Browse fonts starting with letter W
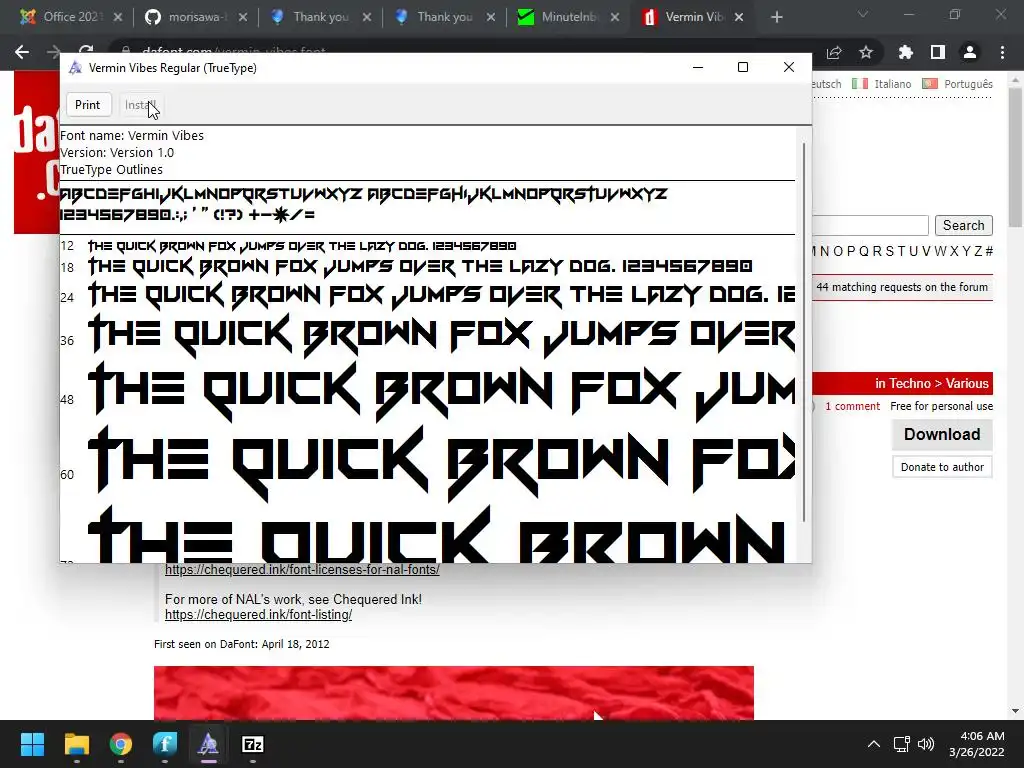 click(x=940, y=251)
